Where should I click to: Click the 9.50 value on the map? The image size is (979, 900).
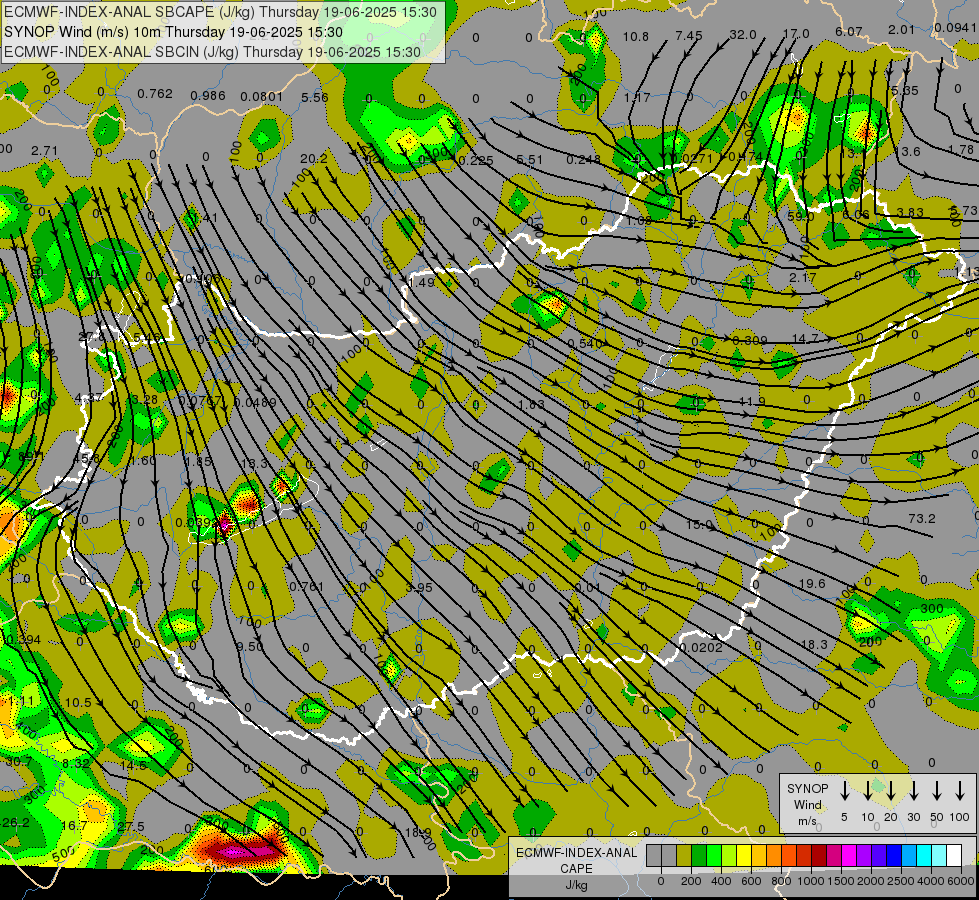click(250, 646)
